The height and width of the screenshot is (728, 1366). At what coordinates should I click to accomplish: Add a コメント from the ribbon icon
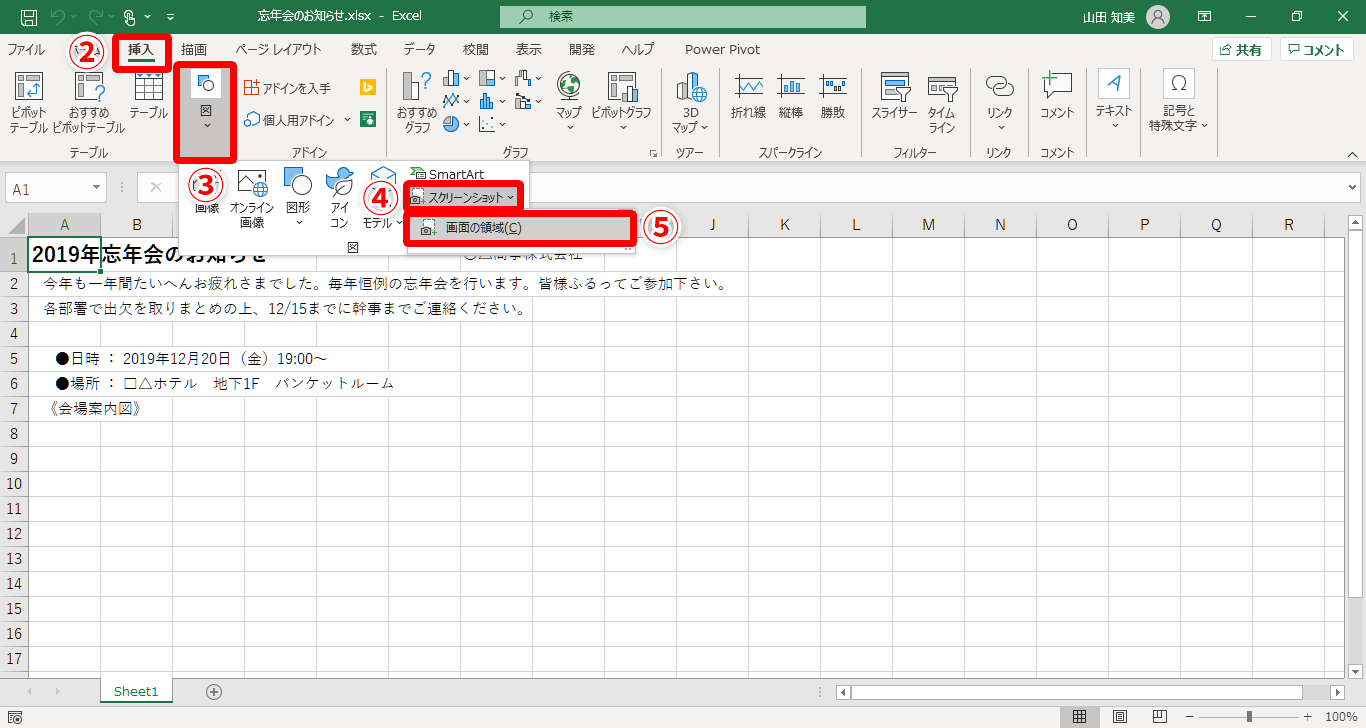[x=1057, y=96]
